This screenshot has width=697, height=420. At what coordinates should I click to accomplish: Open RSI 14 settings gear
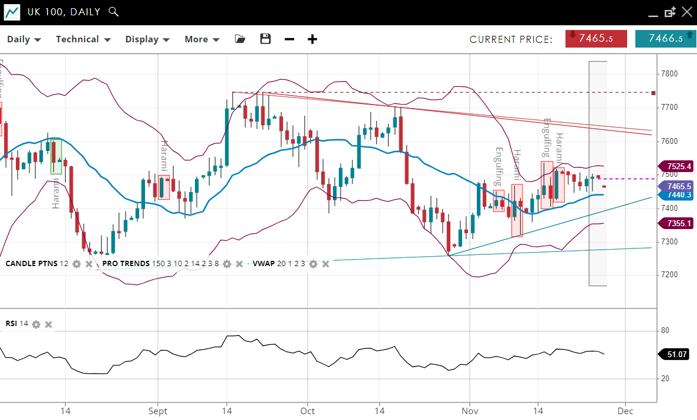tap(37, 324)
